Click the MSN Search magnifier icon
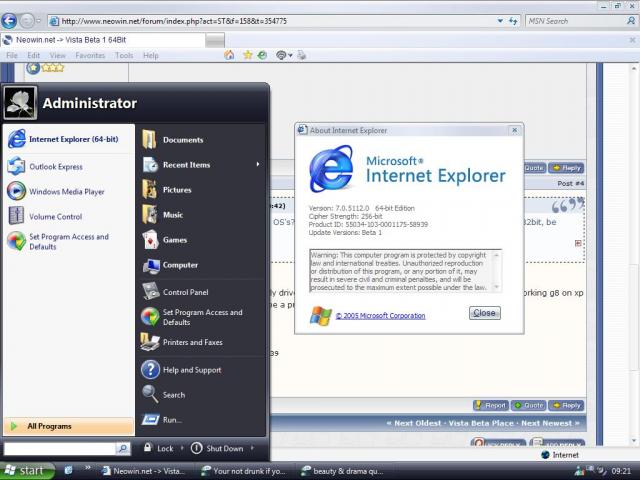This screenshot has width=640, height=480. pyautogui.click(x=631, y=21)
